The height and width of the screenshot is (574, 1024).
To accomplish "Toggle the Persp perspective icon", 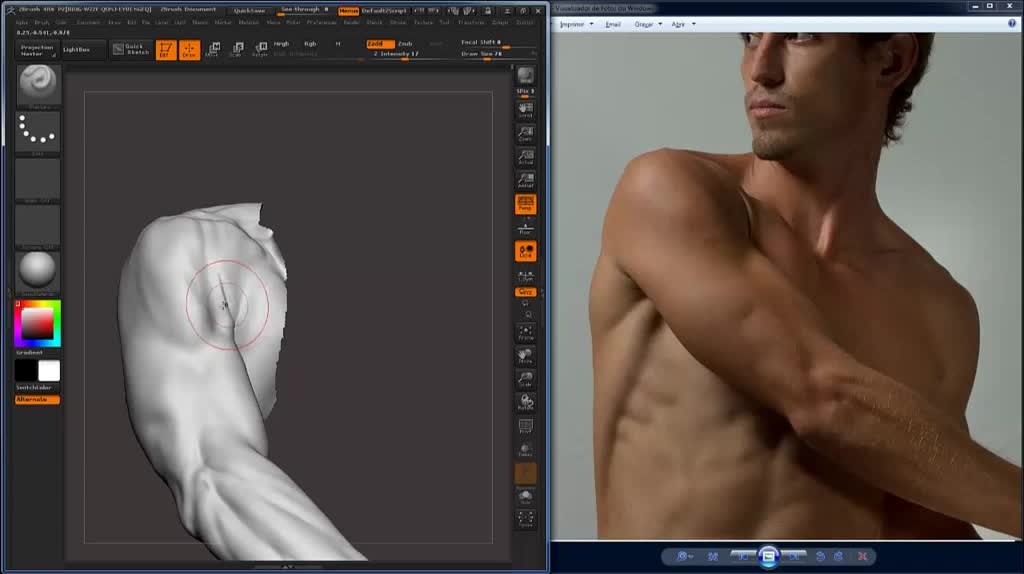I will (x=525, y=204).
